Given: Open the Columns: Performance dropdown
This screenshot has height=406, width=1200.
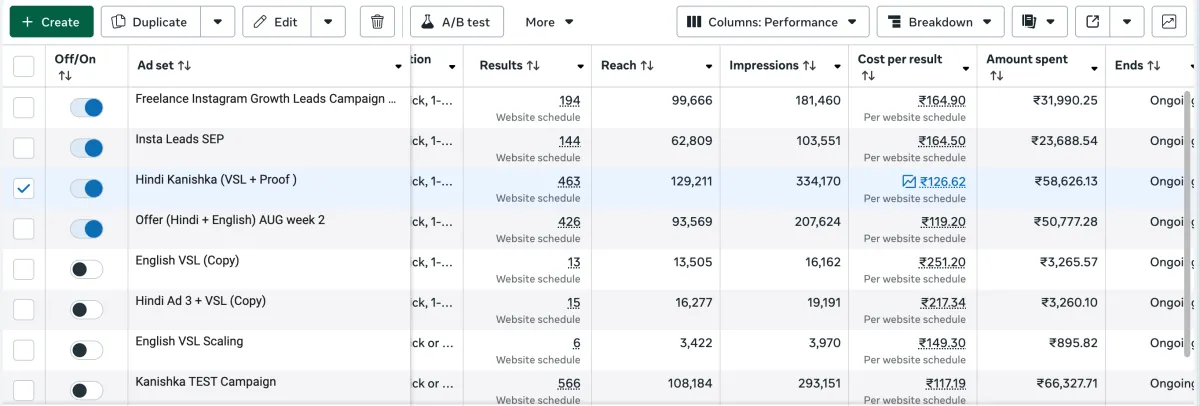Looking at the screenshot, I should pos(772,22).
